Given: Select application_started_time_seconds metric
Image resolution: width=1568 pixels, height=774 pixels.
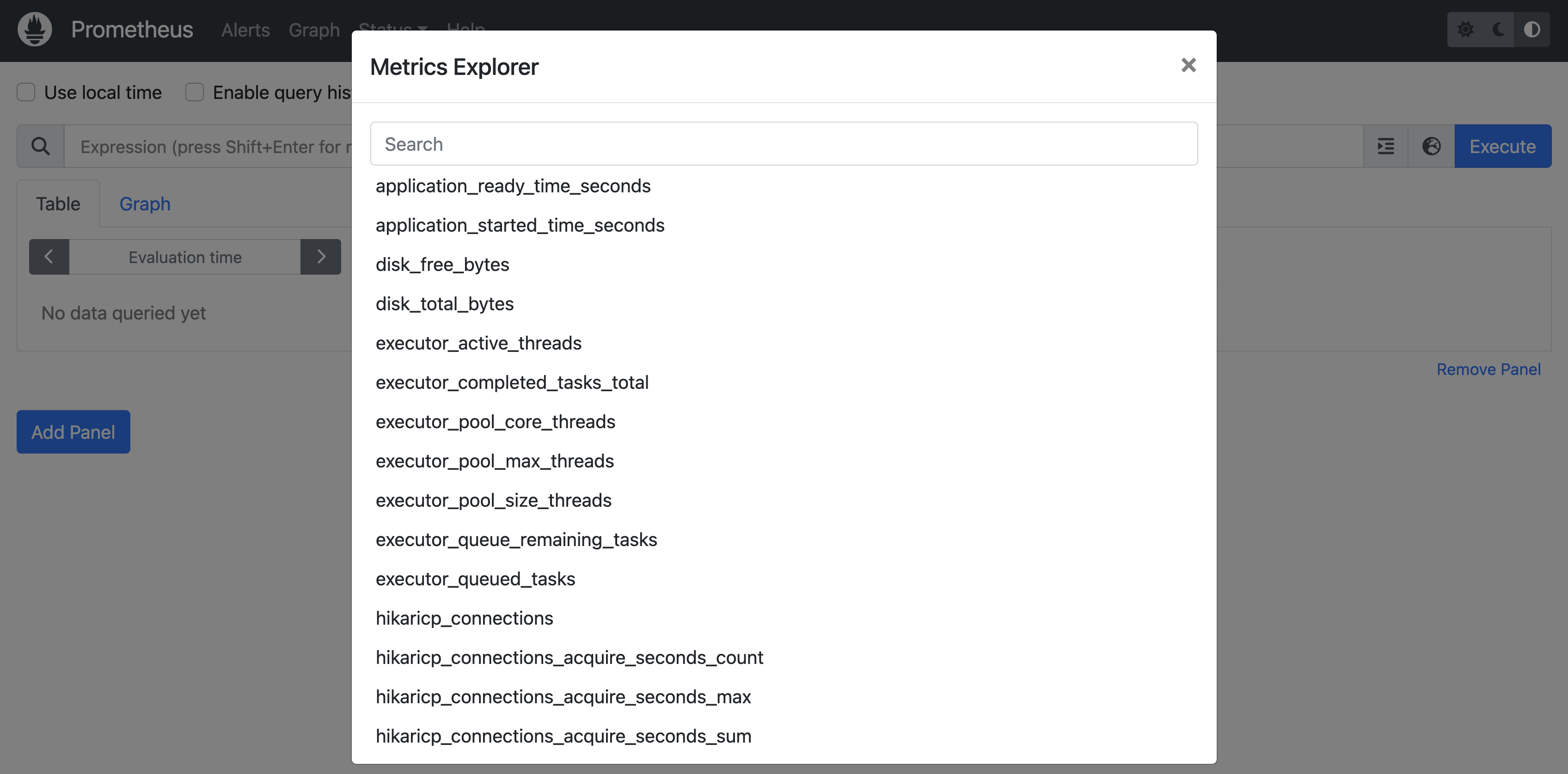Looking at the screenshot, I should click(519, 225).
